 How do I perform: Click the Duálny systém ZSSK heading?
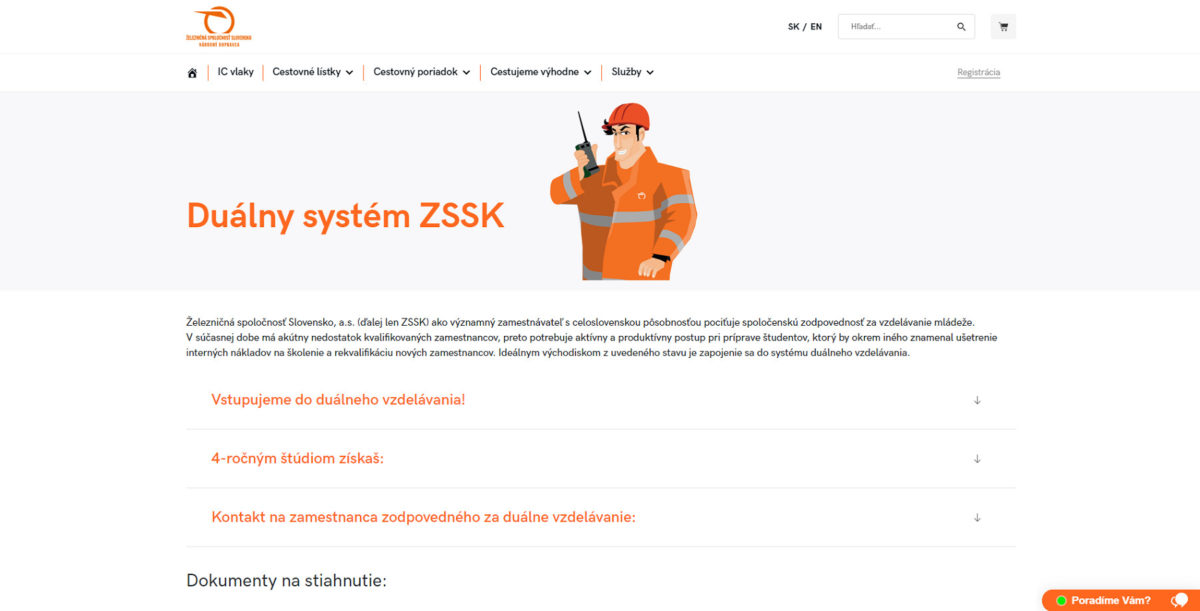tap(345, 215)
